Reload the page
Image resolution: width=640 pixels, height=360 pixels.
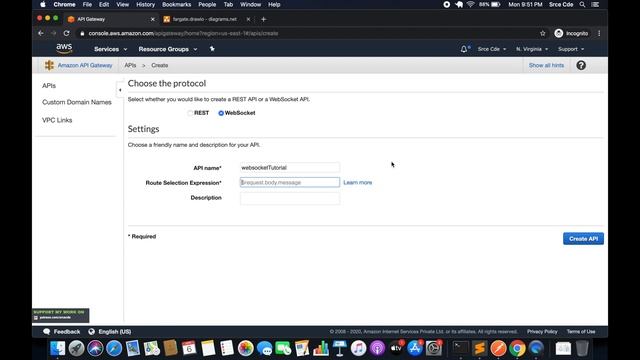[67, 33]
